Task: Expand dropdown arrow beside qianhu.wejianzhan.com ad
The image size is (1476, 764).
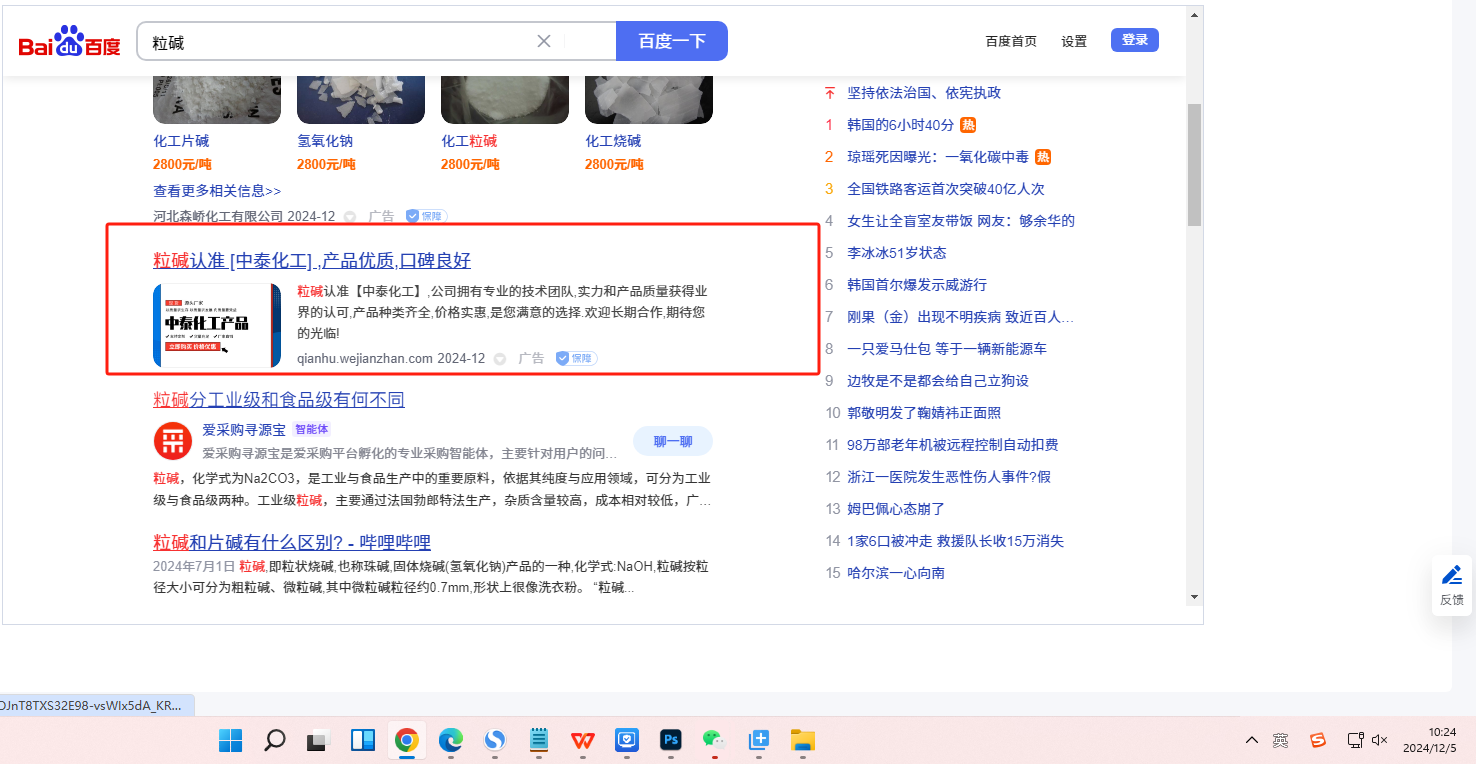Action: [x=500, y=358]
